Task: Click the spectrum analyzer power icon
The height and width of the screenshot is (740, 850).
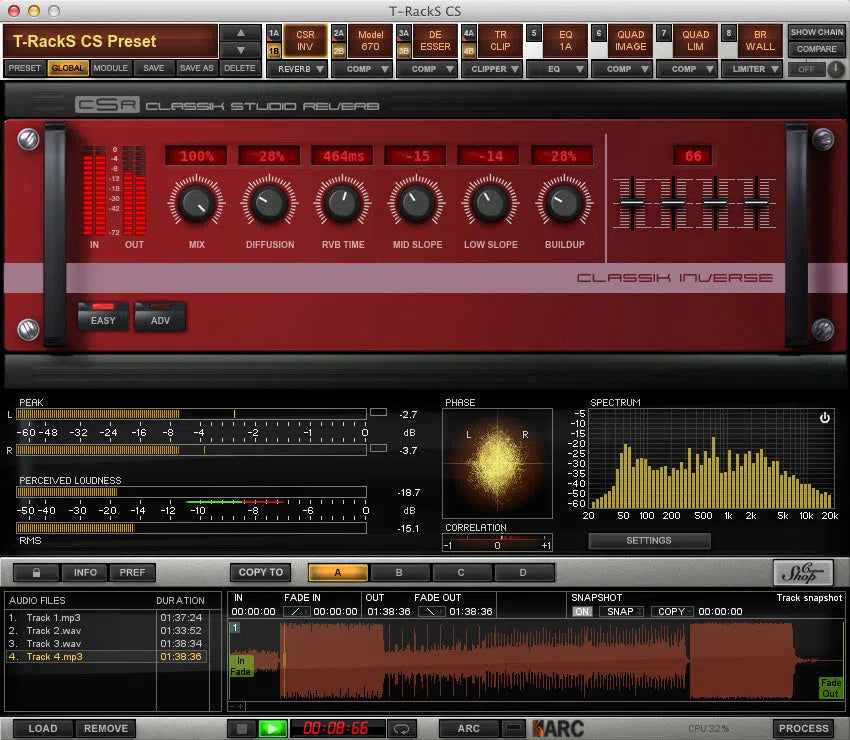Action: [x=824, y=418]
